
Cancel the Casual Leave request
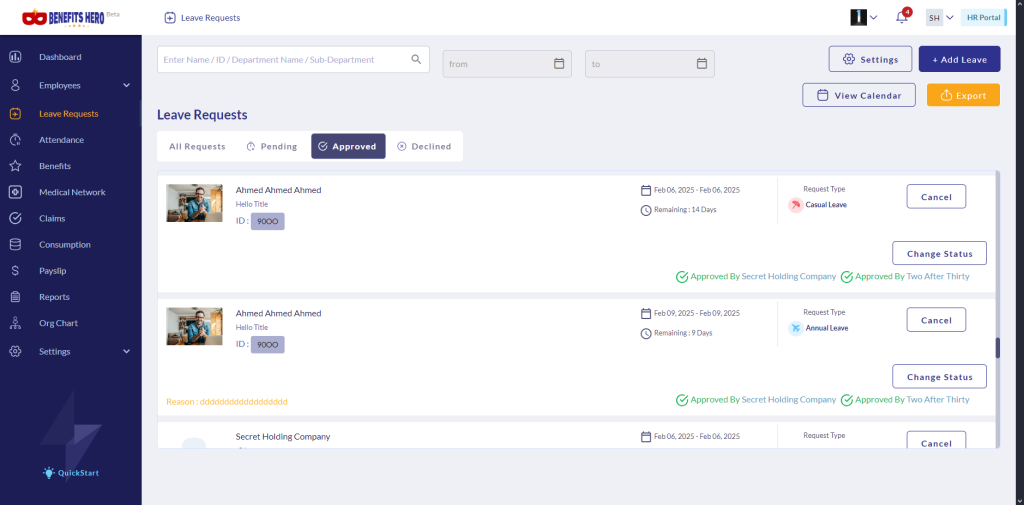coord(936,197)
